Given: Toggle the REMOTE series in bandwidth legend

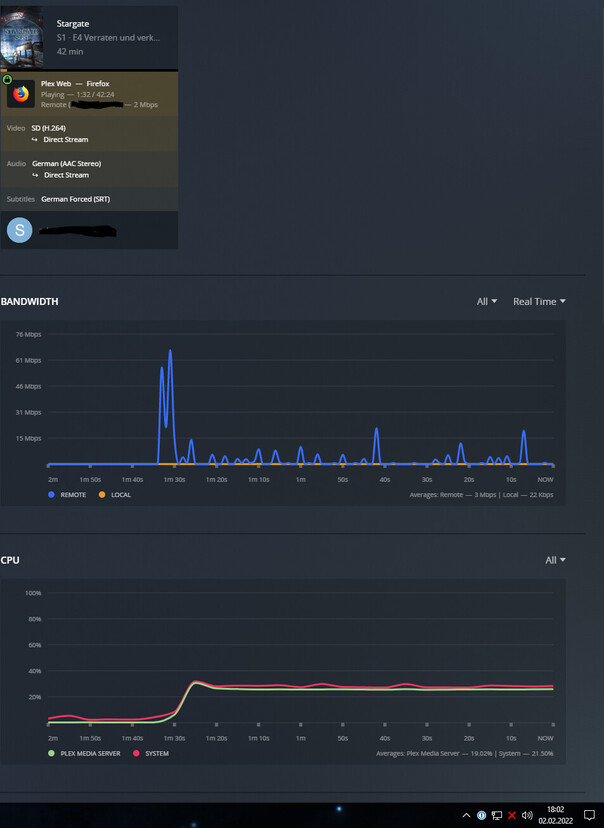Looking at the screenshot, I should [x=67, y=495].
